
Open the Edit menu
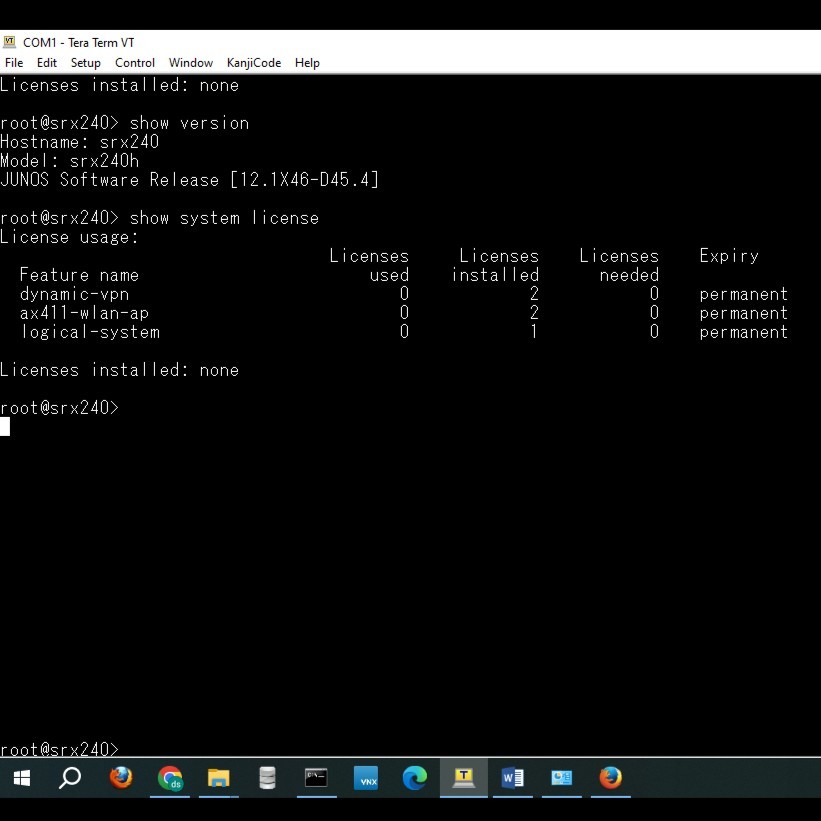pyautogui.click(x=47, y=63)
